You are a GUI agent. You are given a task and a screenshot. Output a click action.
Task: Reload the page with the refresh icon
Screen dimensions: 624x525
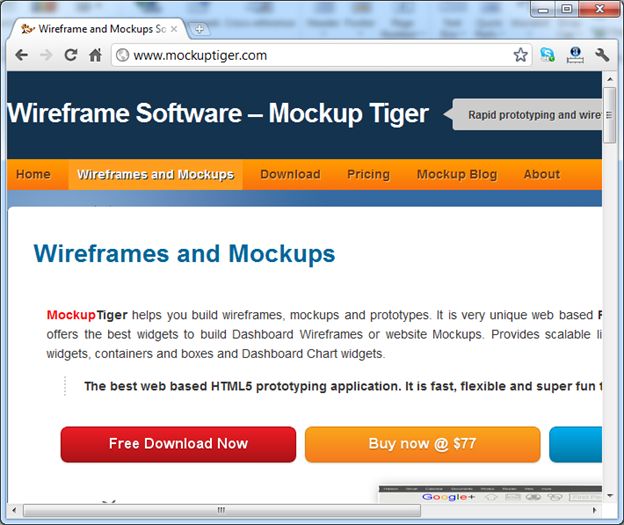pos(71,55)
